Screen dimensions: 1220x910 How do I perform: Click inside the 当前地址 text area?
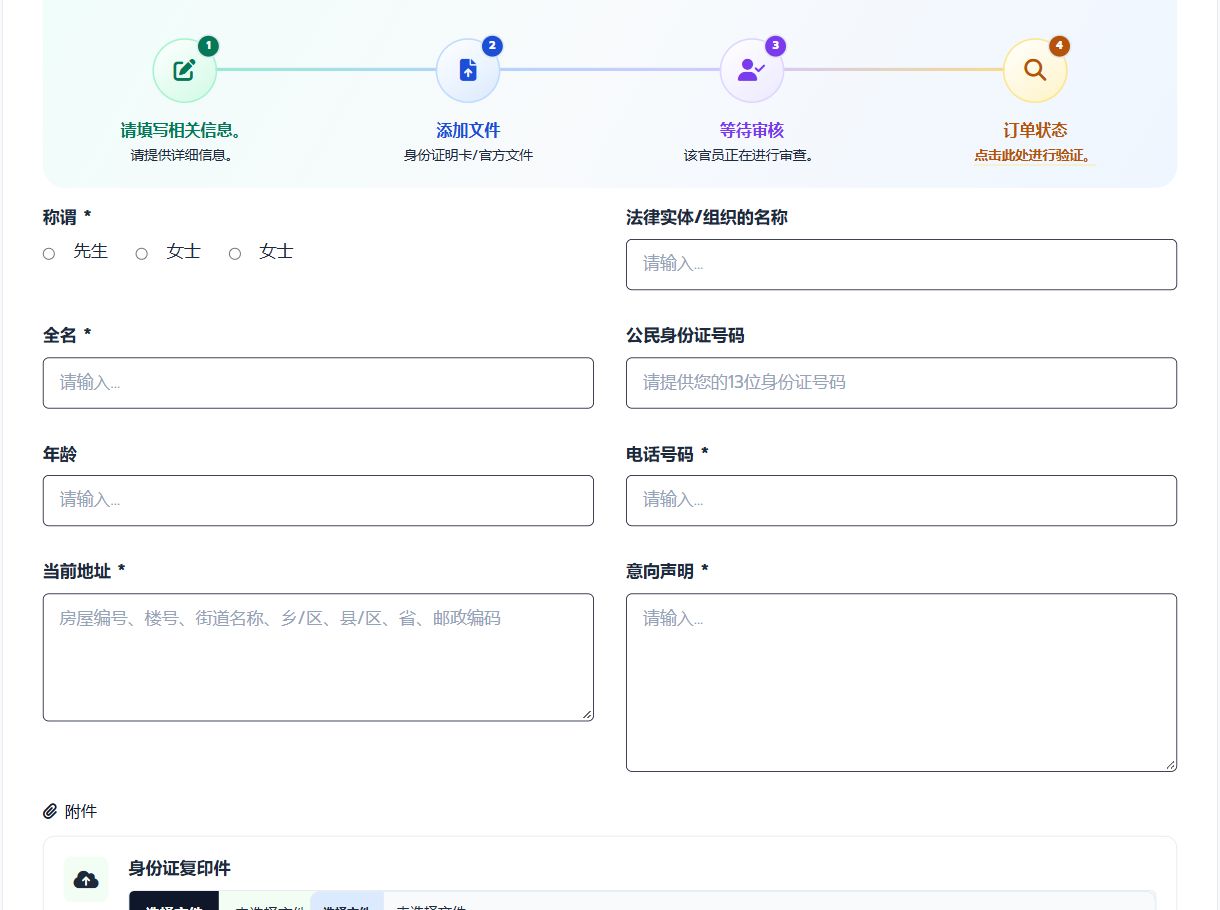click(x=318, y=657)
